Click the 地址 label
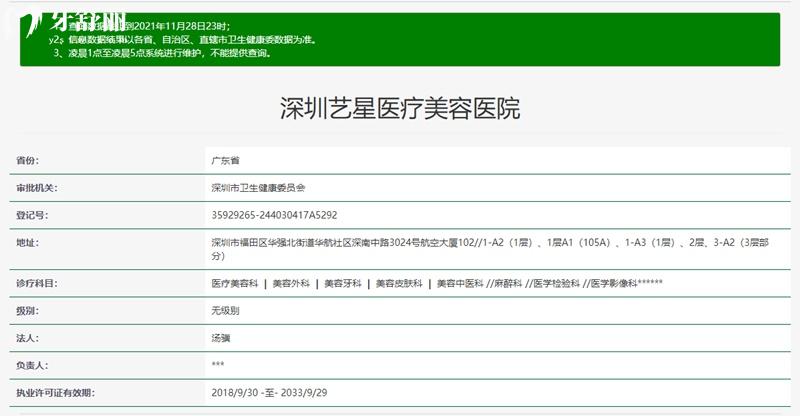 27,243
